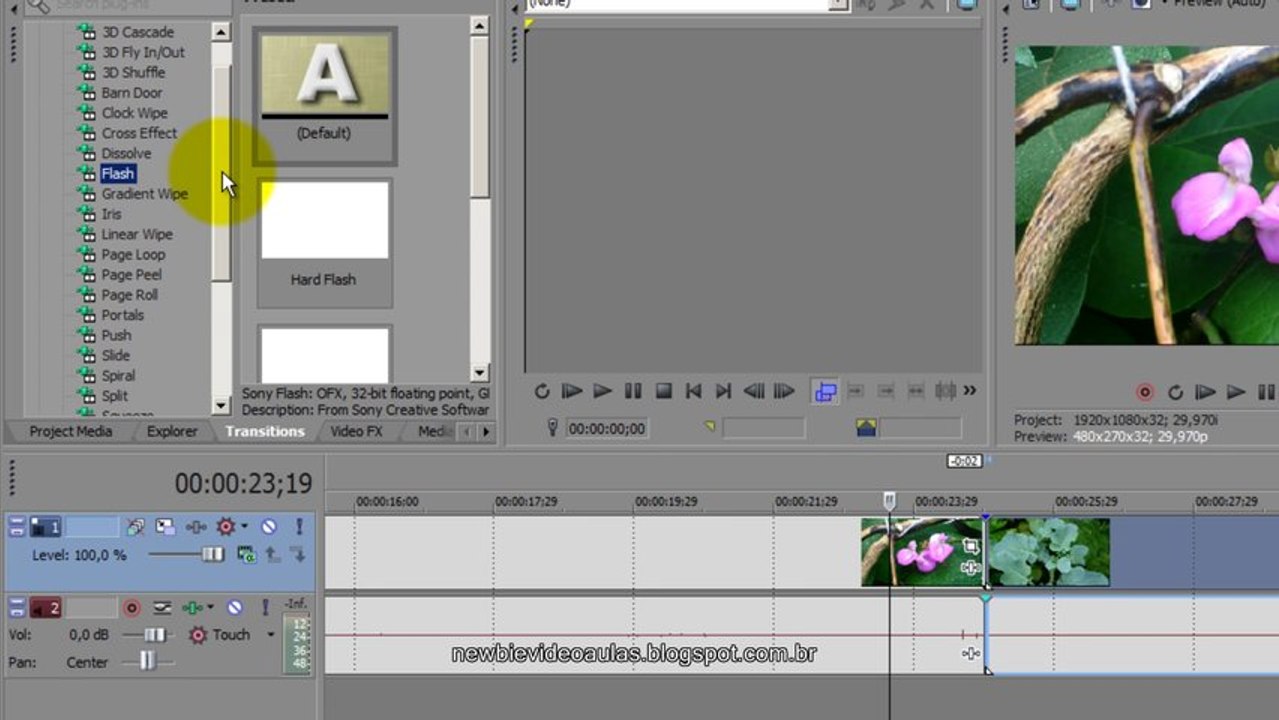Solo video track 1
The height and width of the screenshot is (720, 1279).
coord(298,526)
